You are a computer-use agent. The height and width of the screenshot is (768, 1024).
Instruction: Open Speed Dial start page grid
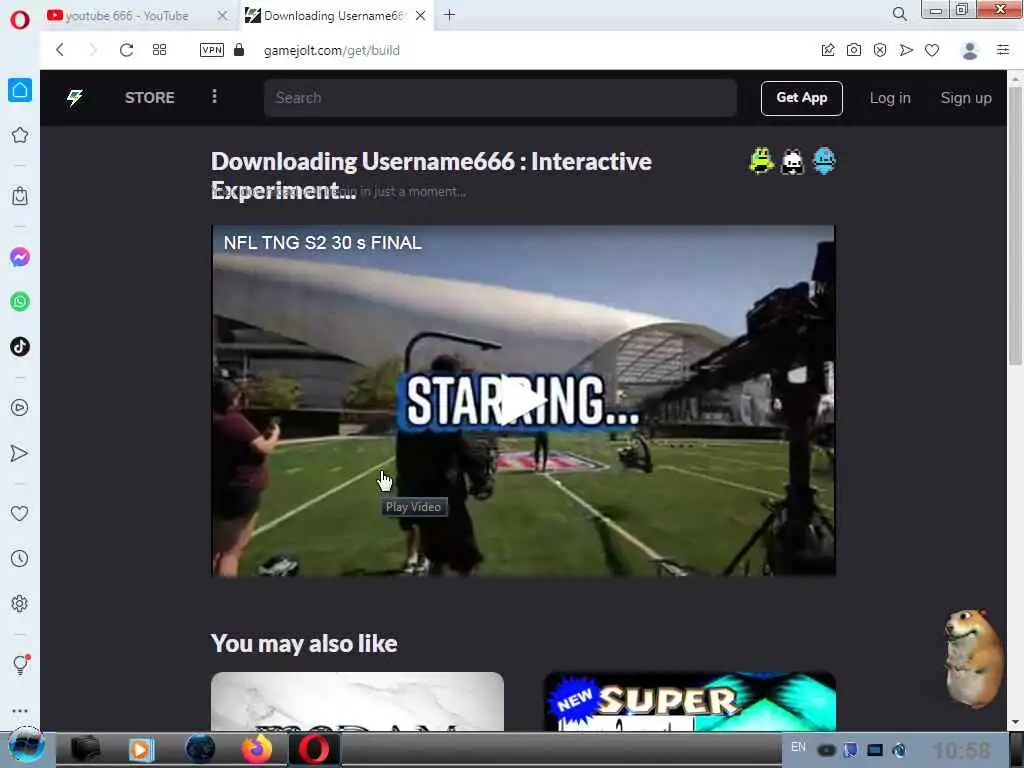[x=159, y=50]
